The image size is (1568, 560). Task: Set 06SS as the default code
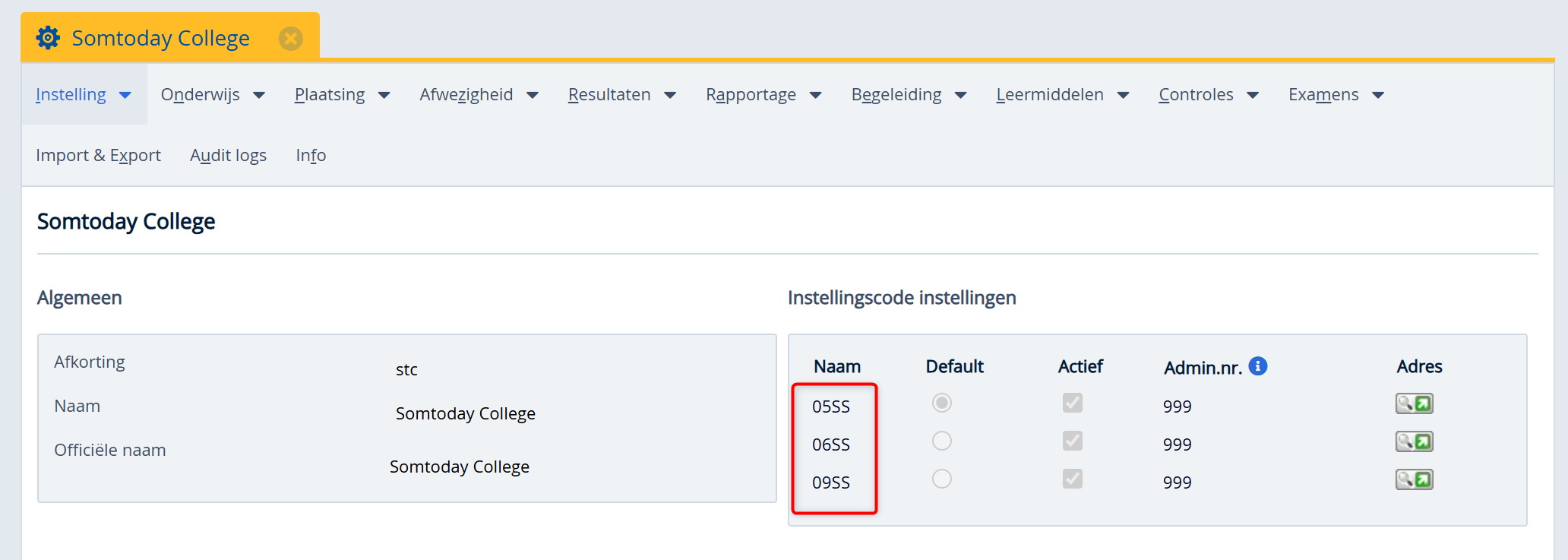(x=942, y=441)
